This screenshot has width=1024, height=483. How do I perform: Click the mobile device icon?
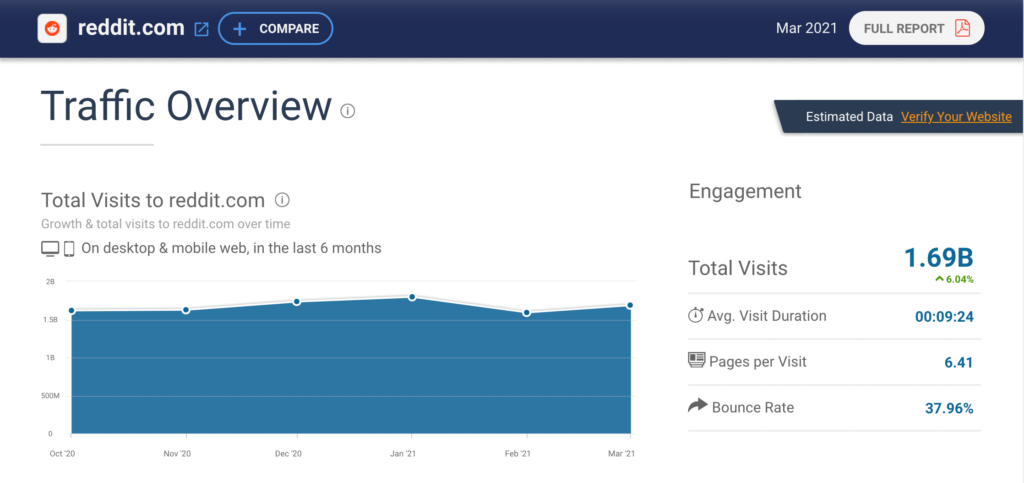70,248
